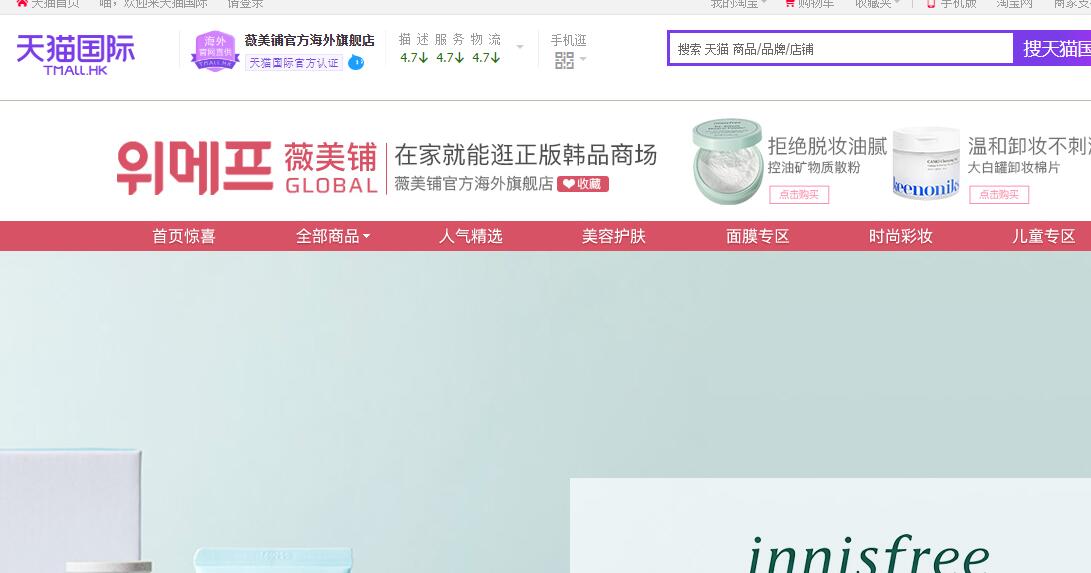
Task: Open the 全部商品 dropdown menu
Action: [x=333, y=236]
